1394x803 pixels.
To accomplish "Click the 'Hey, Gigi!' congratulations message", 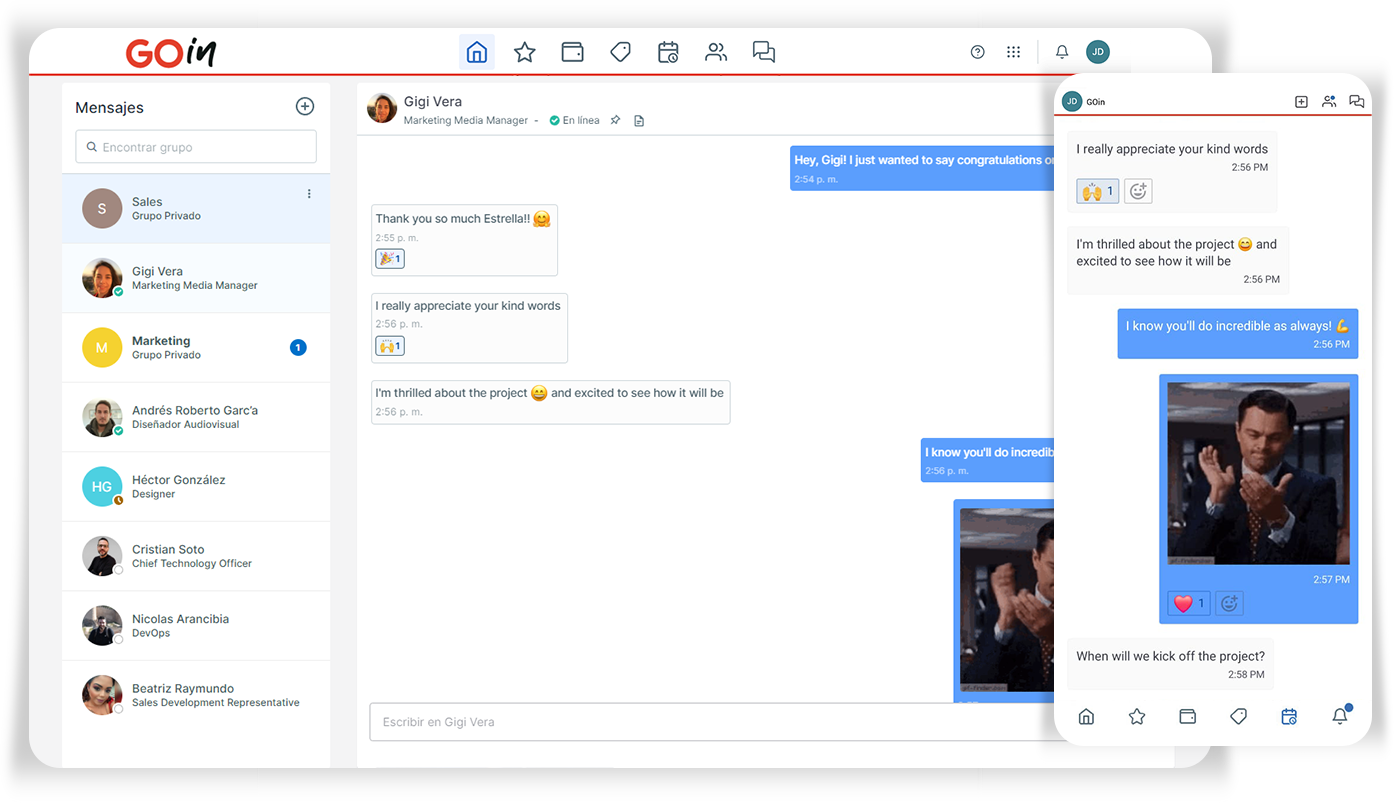I will point(922,168).
